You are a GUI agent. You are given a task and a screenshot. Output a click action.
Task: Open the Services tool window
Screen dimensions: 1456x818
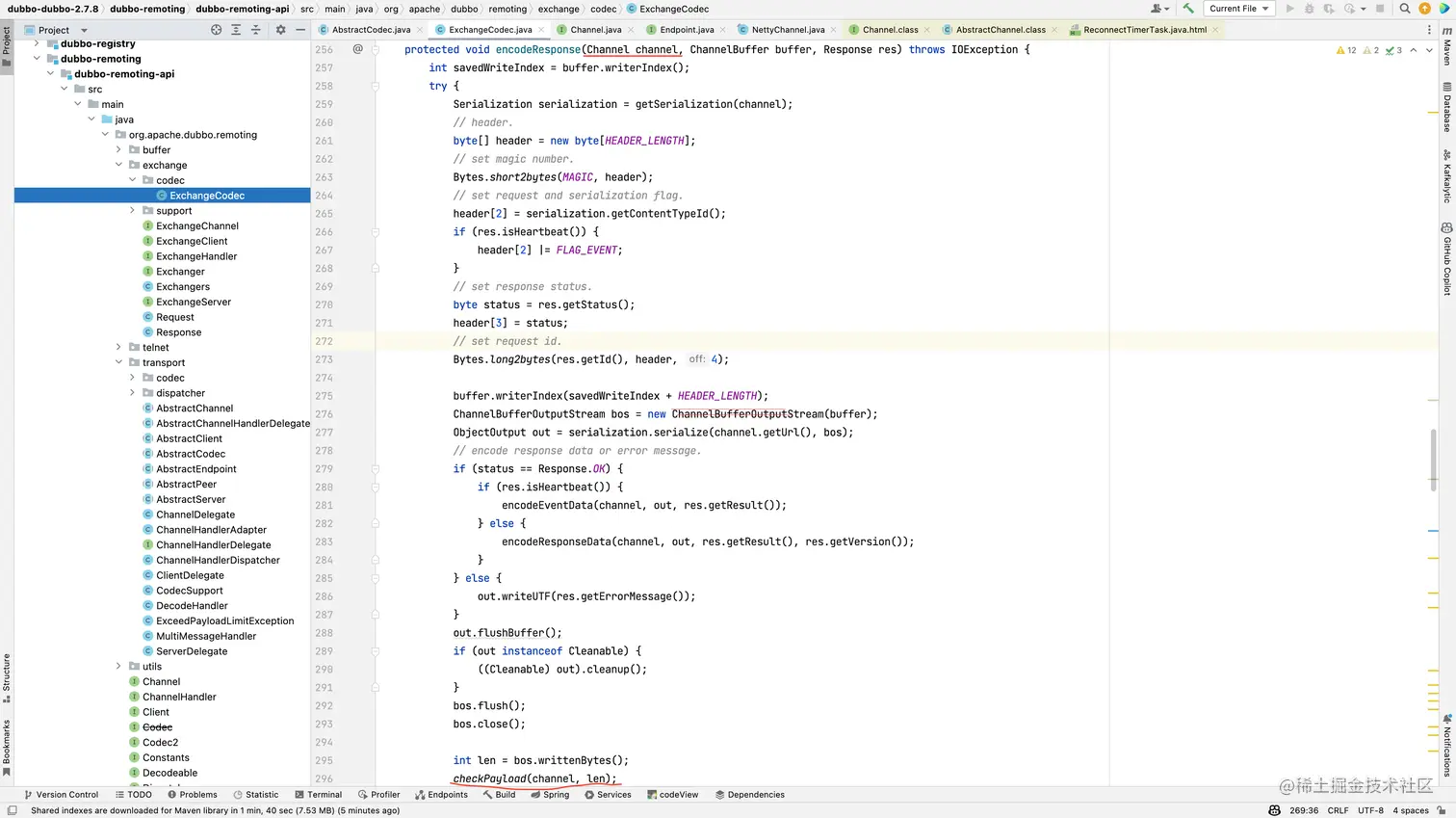pyautogui.click(x=607, y=795)
